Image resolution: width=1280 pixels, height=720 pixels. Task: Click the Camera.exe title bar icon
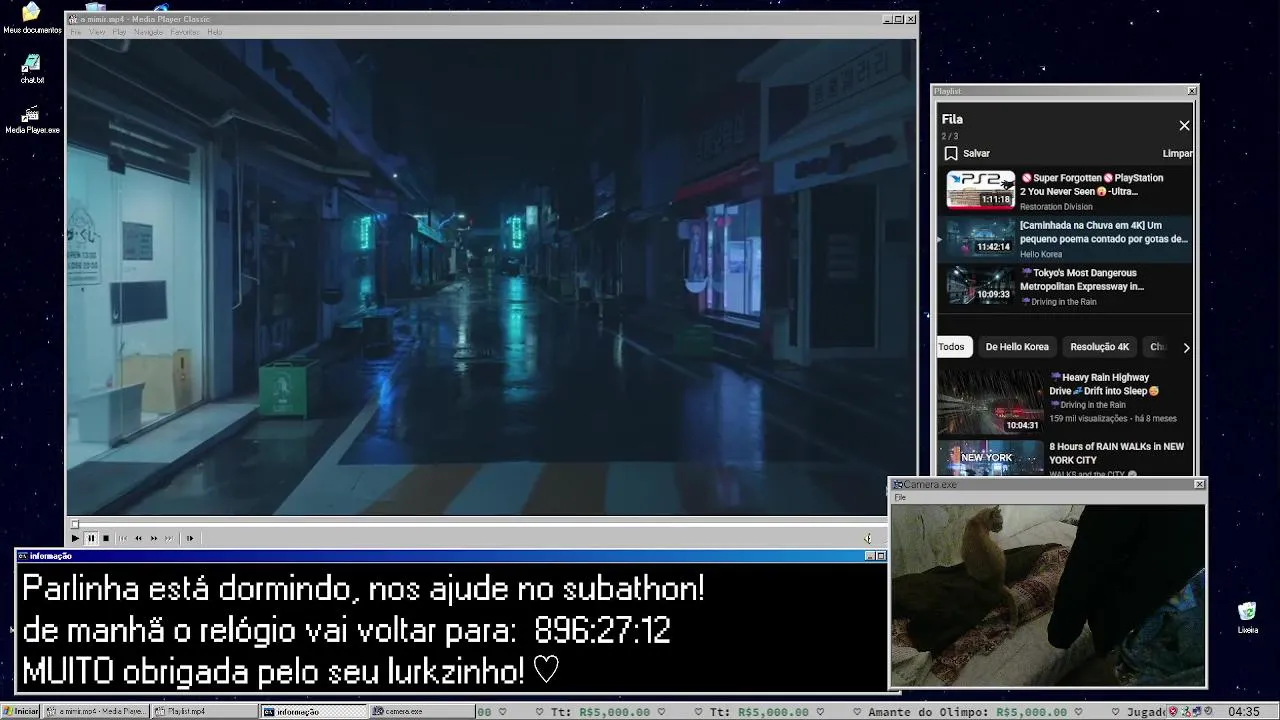[898, 485]
